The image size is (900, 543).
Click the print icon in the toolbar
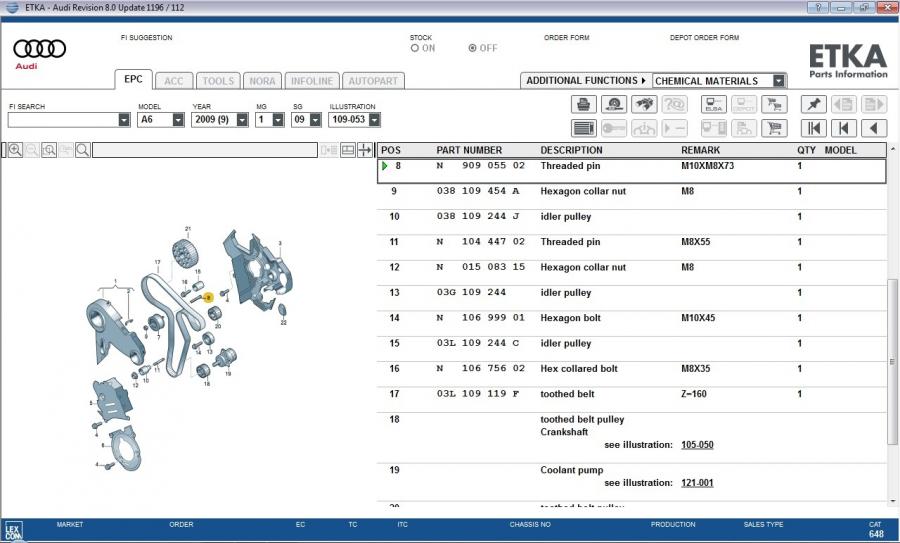click(x=584, y=104)
